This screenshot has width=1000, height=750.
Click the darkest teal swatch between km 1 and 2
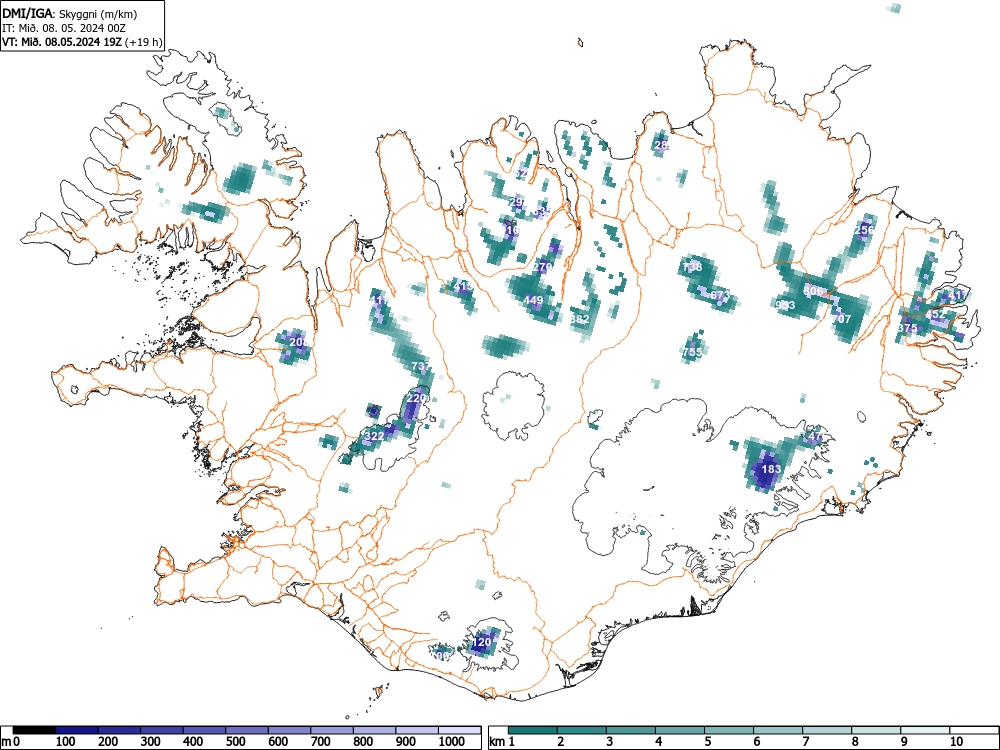pos(533,730)
